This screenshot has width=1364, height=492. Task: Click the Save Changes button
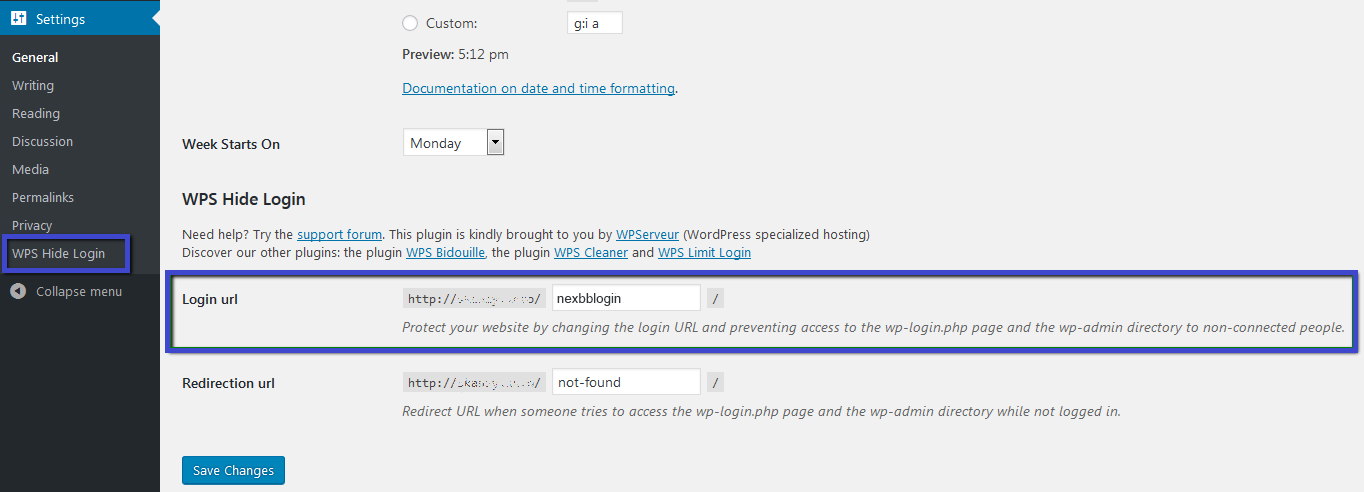[234, 470]
